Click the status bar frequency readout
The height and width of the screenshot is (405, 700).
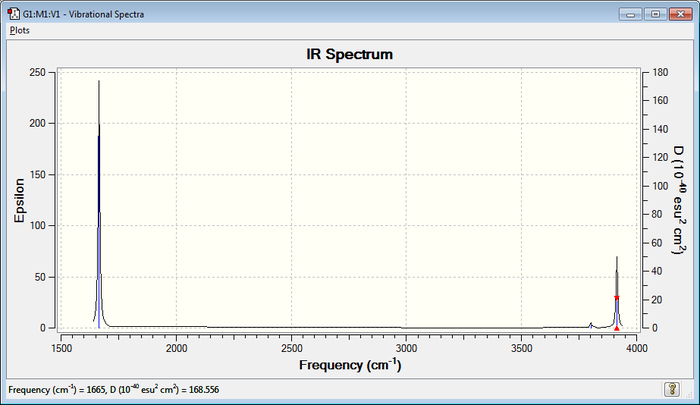pyautogui.click(x=113, y=389)
